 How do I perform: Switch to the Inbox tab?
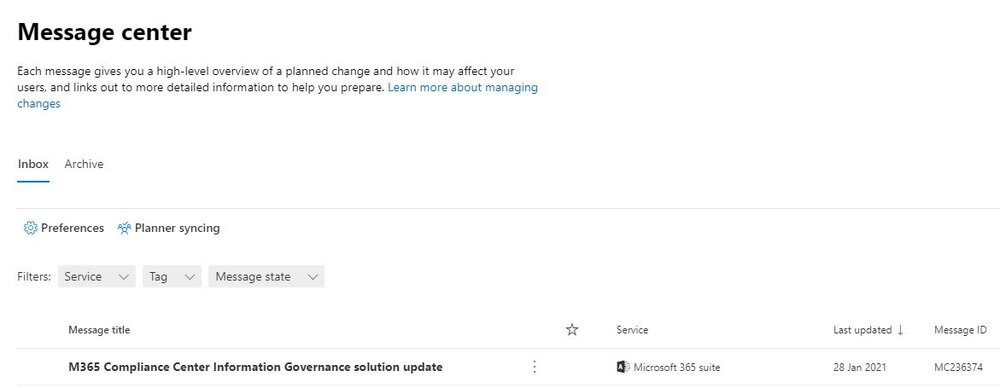coord(33,164)
